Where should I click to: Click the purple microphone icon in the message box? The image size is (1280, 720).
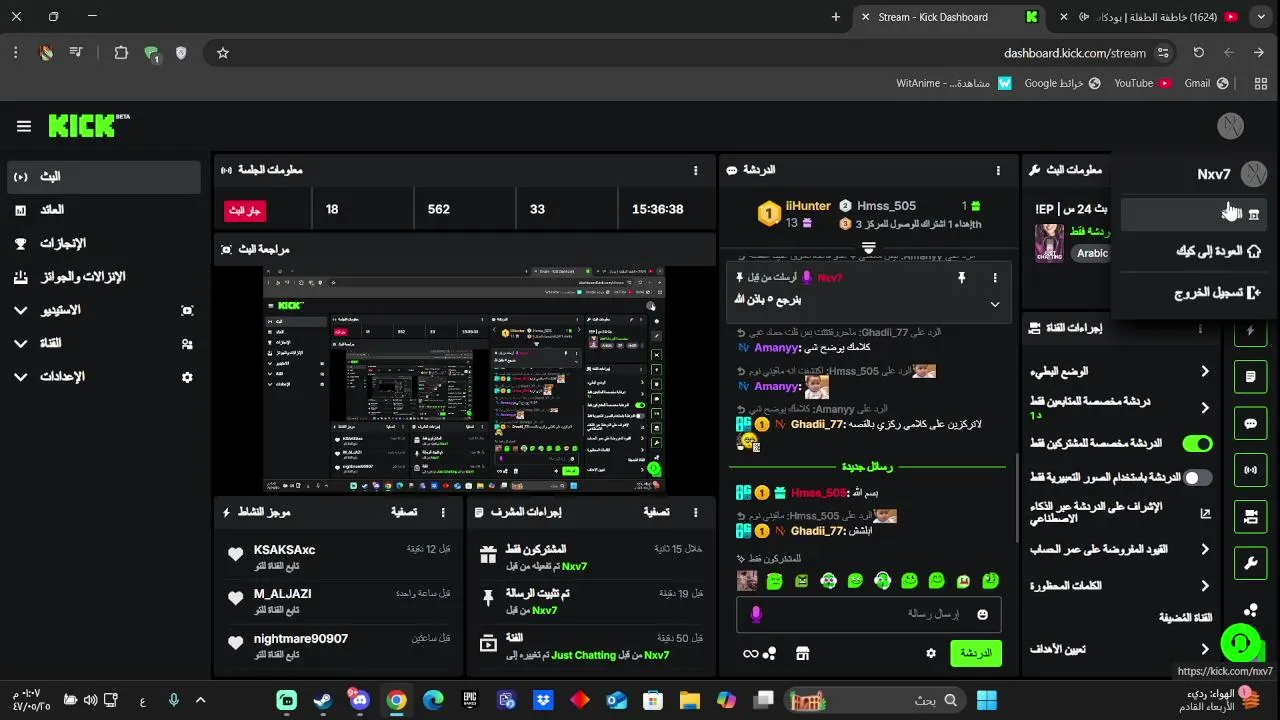click(x=756, y=614)
